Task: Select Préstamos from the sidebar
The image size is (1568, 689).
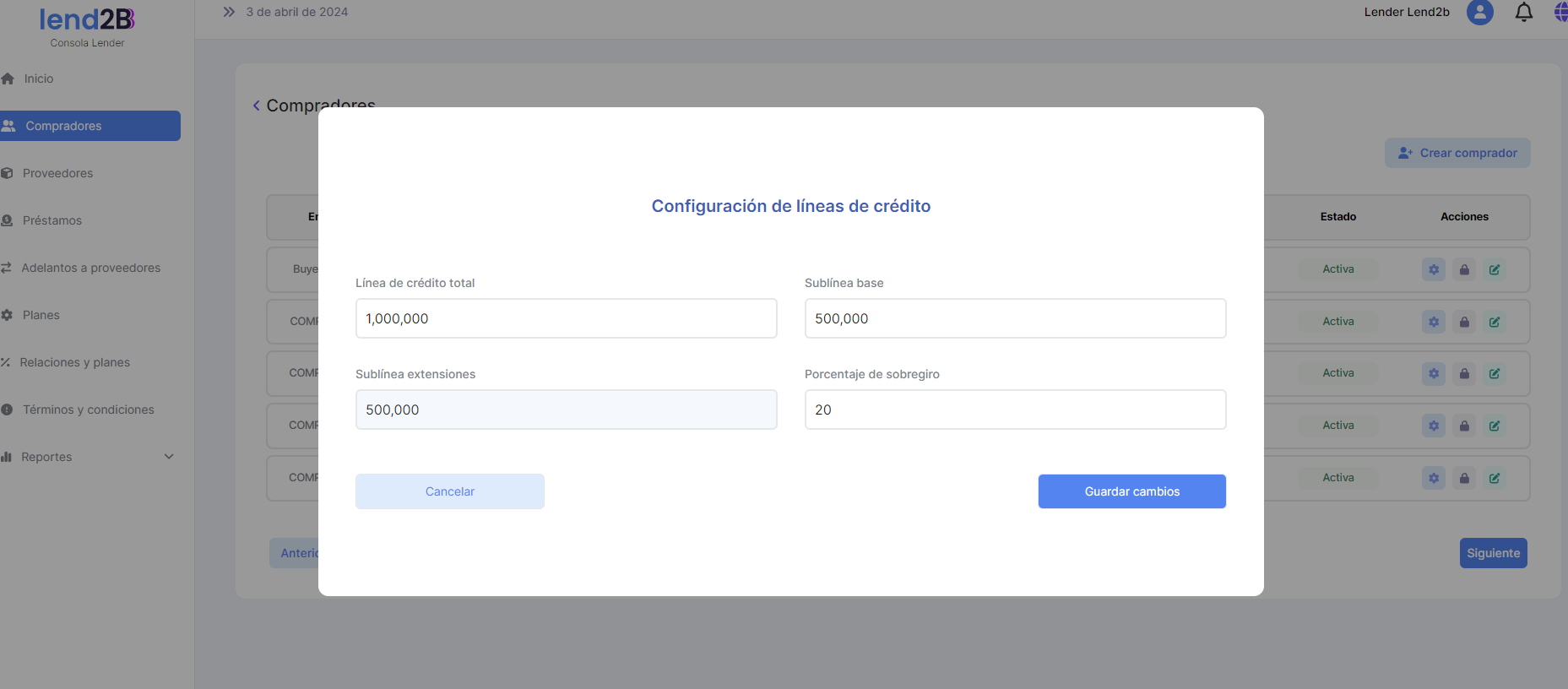Action: coord(52,220)
